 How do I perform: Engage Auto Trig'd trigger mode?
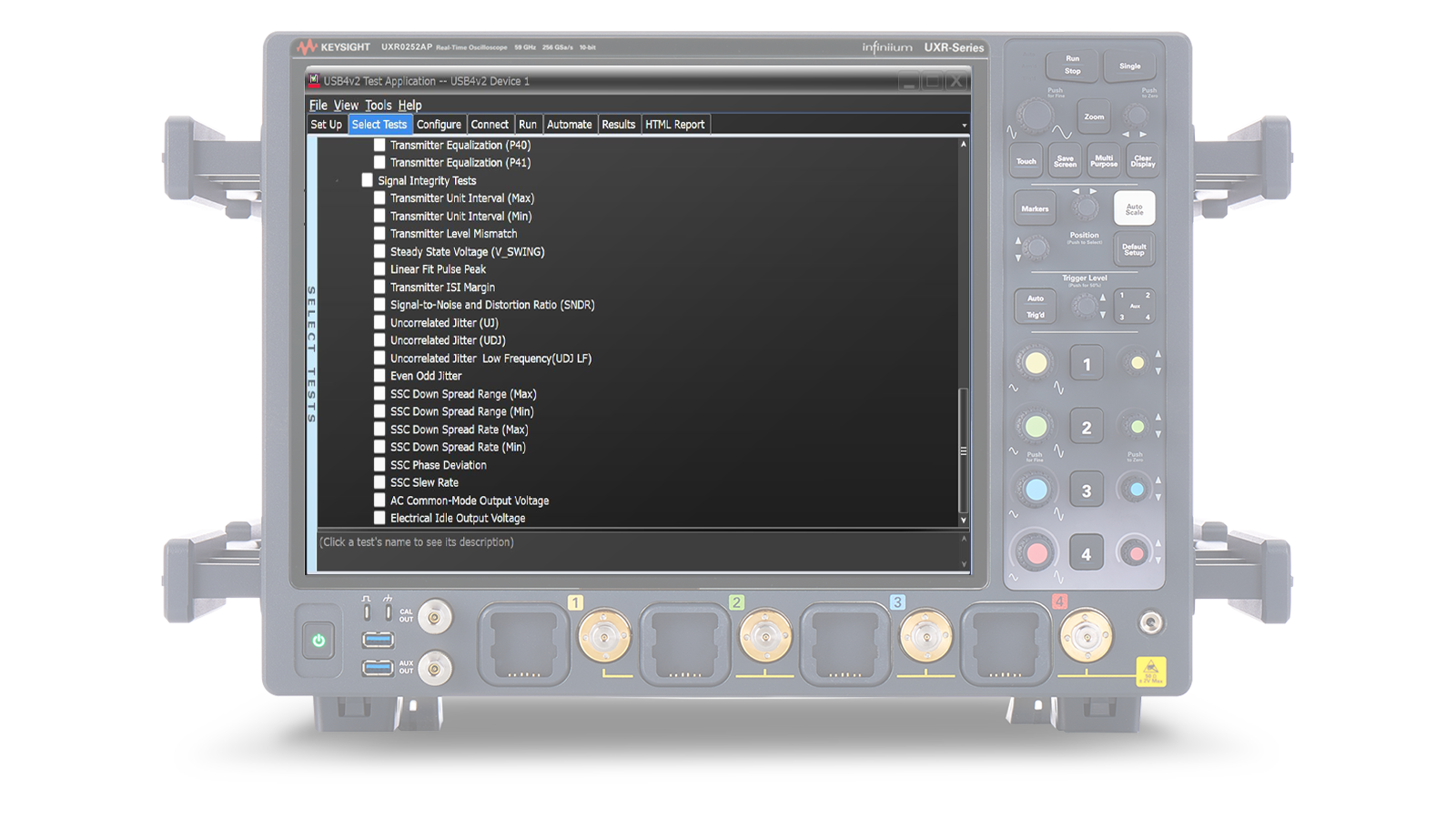(1036, 306)
